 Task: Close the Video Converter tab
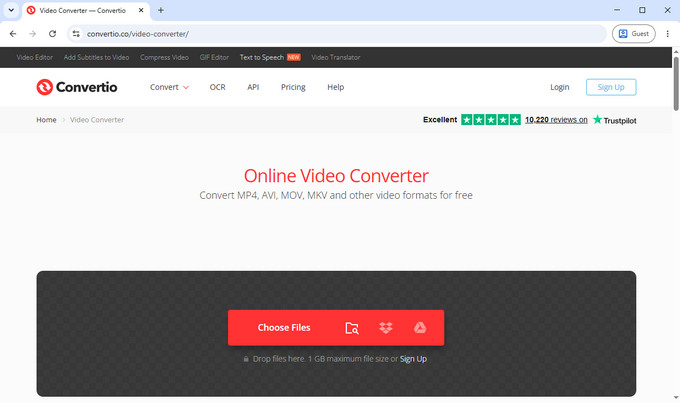tap(141, 10)
